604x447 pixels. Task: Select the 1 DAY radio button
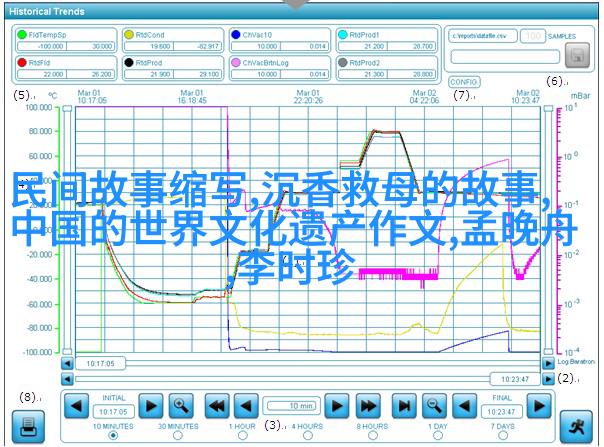pyautogui.click(x=438, y=435)
